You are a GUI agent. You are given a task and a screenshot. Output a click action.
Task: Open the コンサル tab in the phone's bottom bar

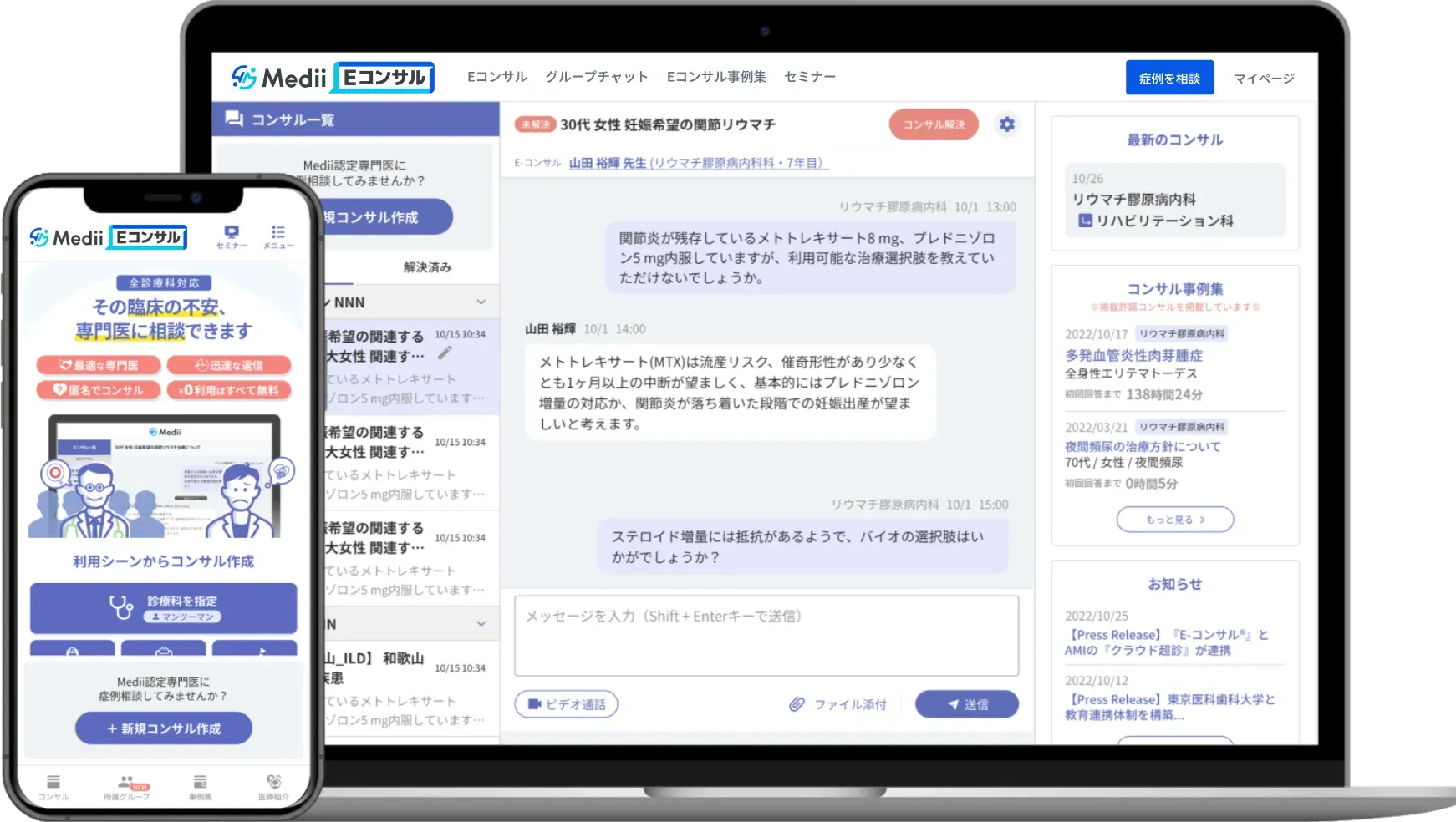(53, 787)
